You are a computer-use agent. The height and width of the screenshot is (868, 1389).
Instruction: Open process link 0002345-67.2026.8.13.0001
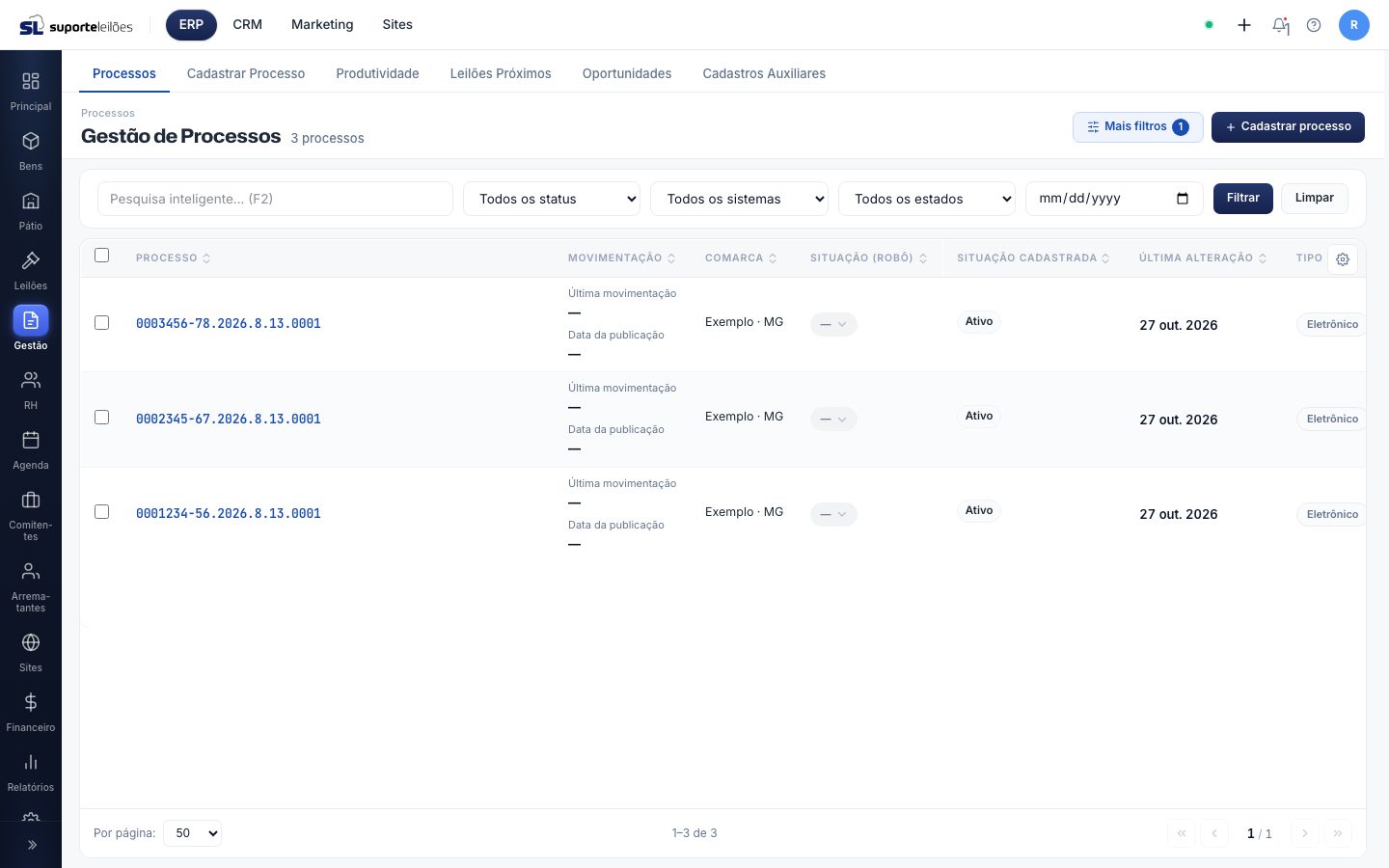point(229,419)
